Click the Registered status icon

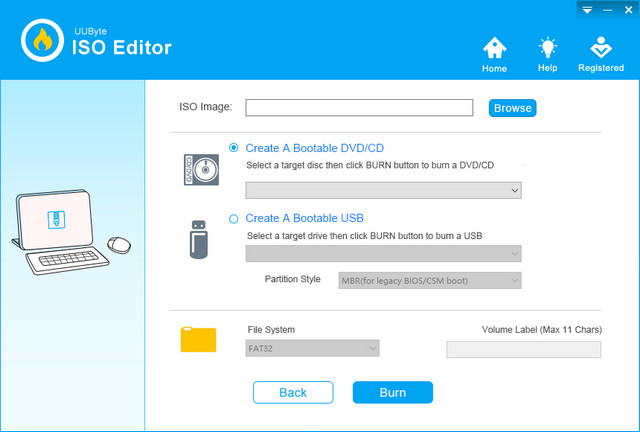(x=601, y=48)
